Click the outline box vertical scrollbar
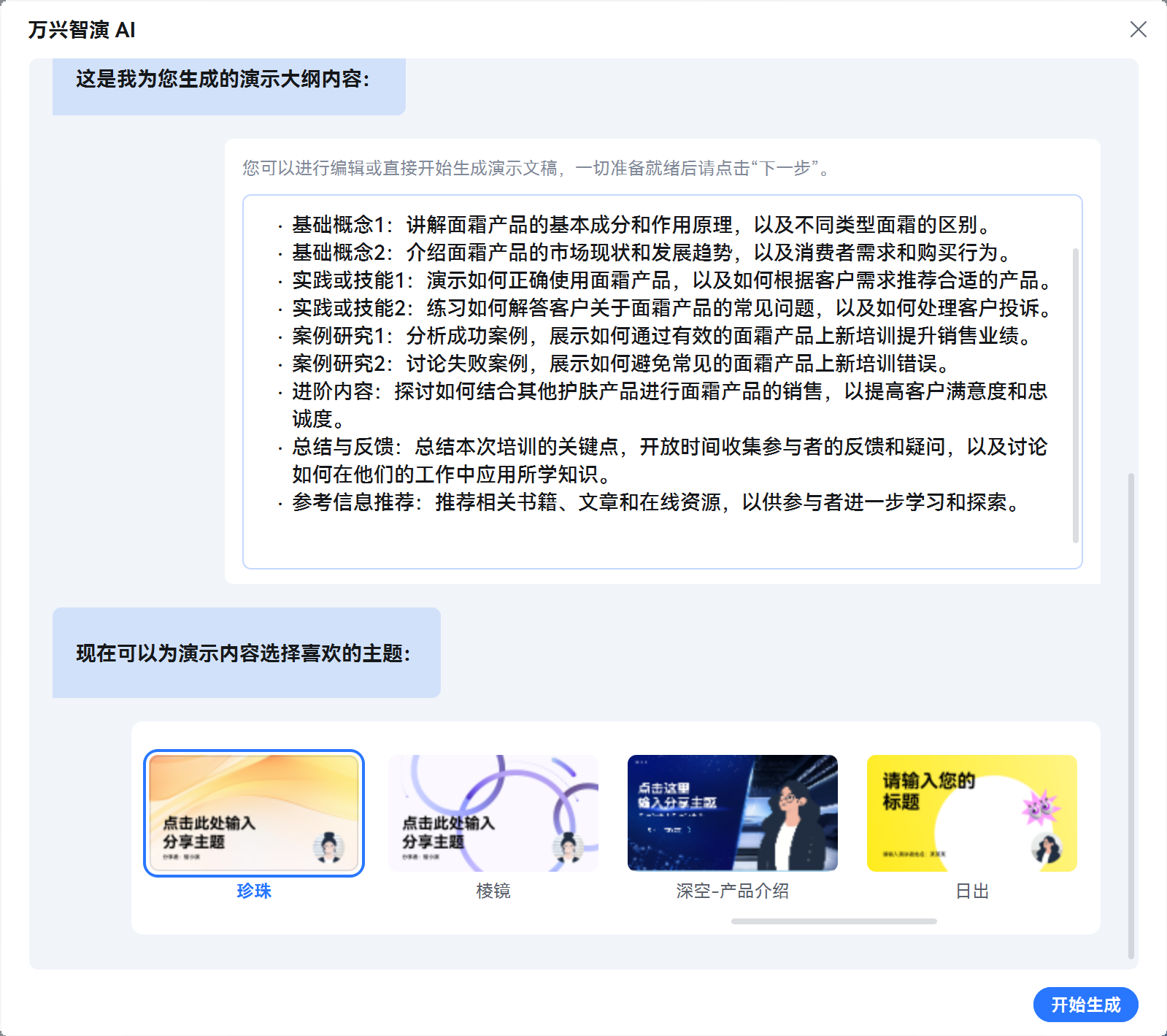 [x=1075, y=396]
